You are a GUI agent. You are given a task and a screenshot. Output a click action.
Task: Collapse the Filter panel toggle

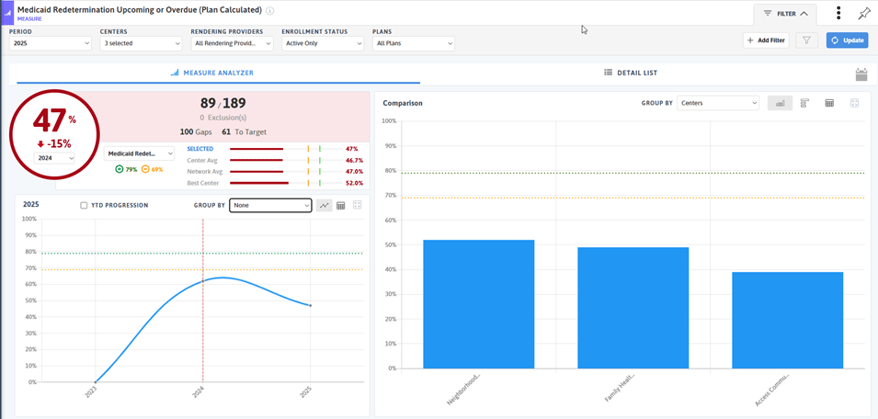click(x=786, y=14)
